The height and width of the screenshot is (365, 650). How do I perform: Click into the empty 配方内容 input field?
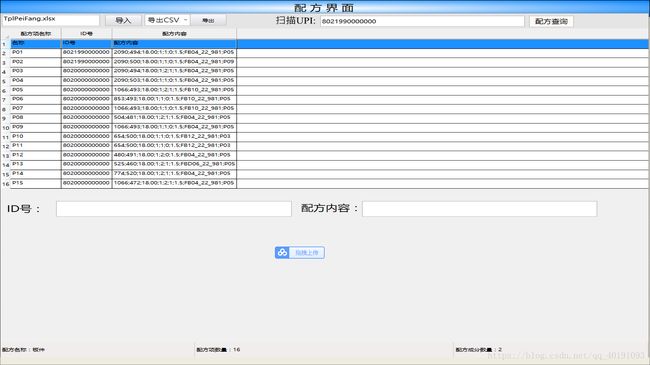point(480,209)
